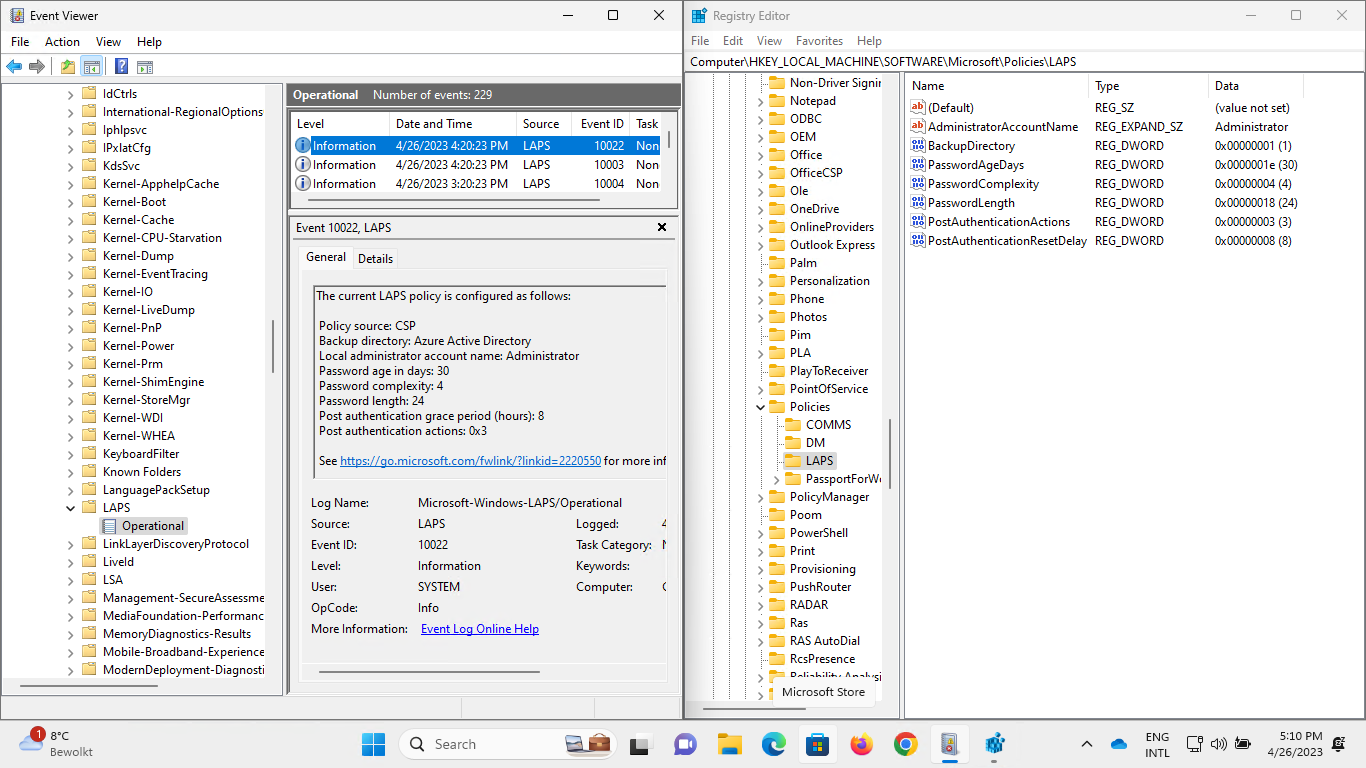Toggle the Show/Hide Action Pane icon
1366x768 pixels.
tap(145, 67)
